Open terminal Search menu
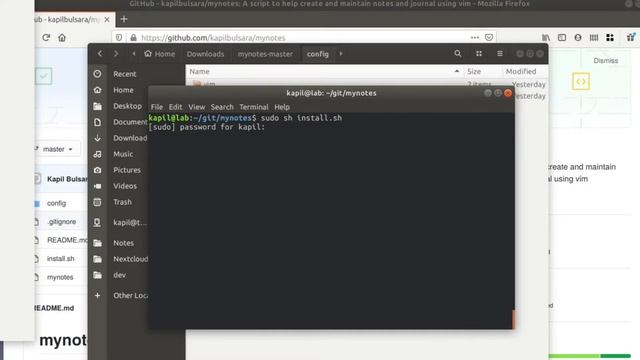 [x=222, y=107]
